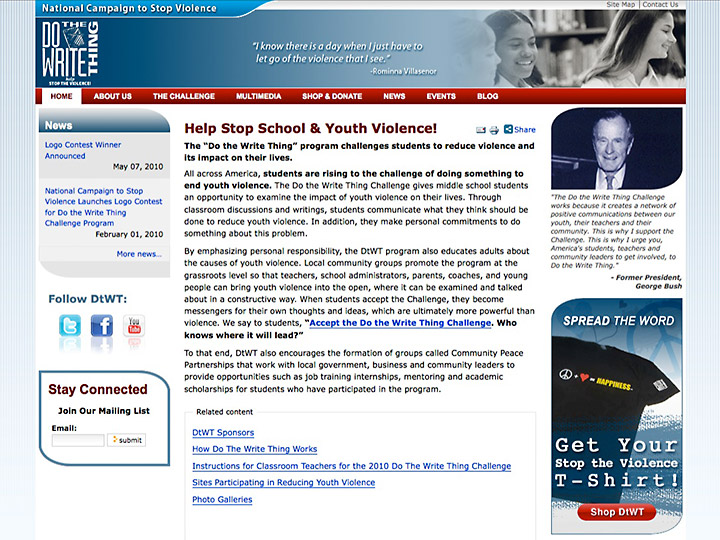Click the Email input field

(x=78, y=440)
